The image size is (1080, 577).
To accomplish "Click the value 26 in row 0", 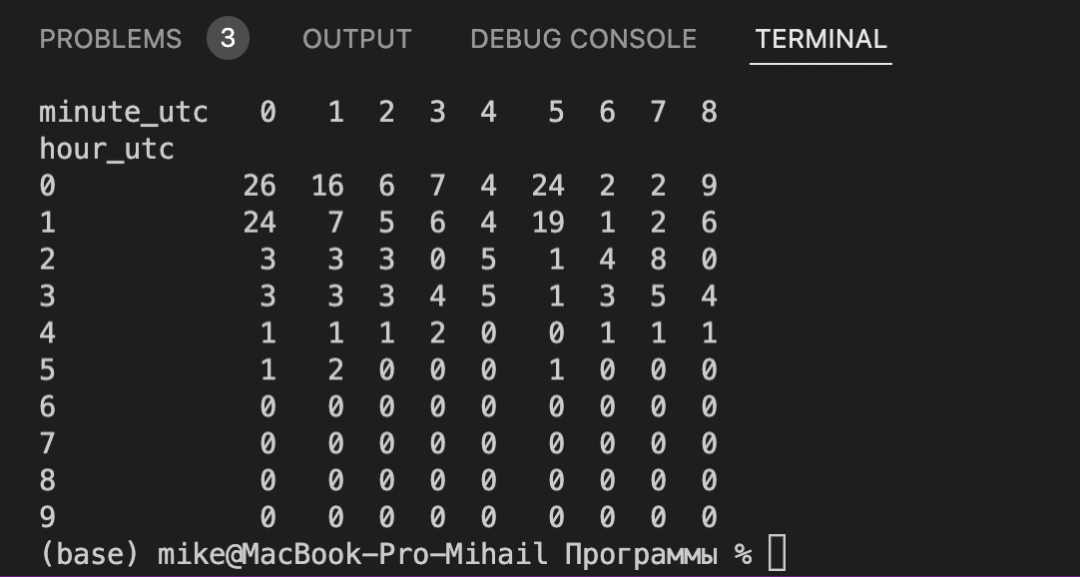I will point(259,186).
